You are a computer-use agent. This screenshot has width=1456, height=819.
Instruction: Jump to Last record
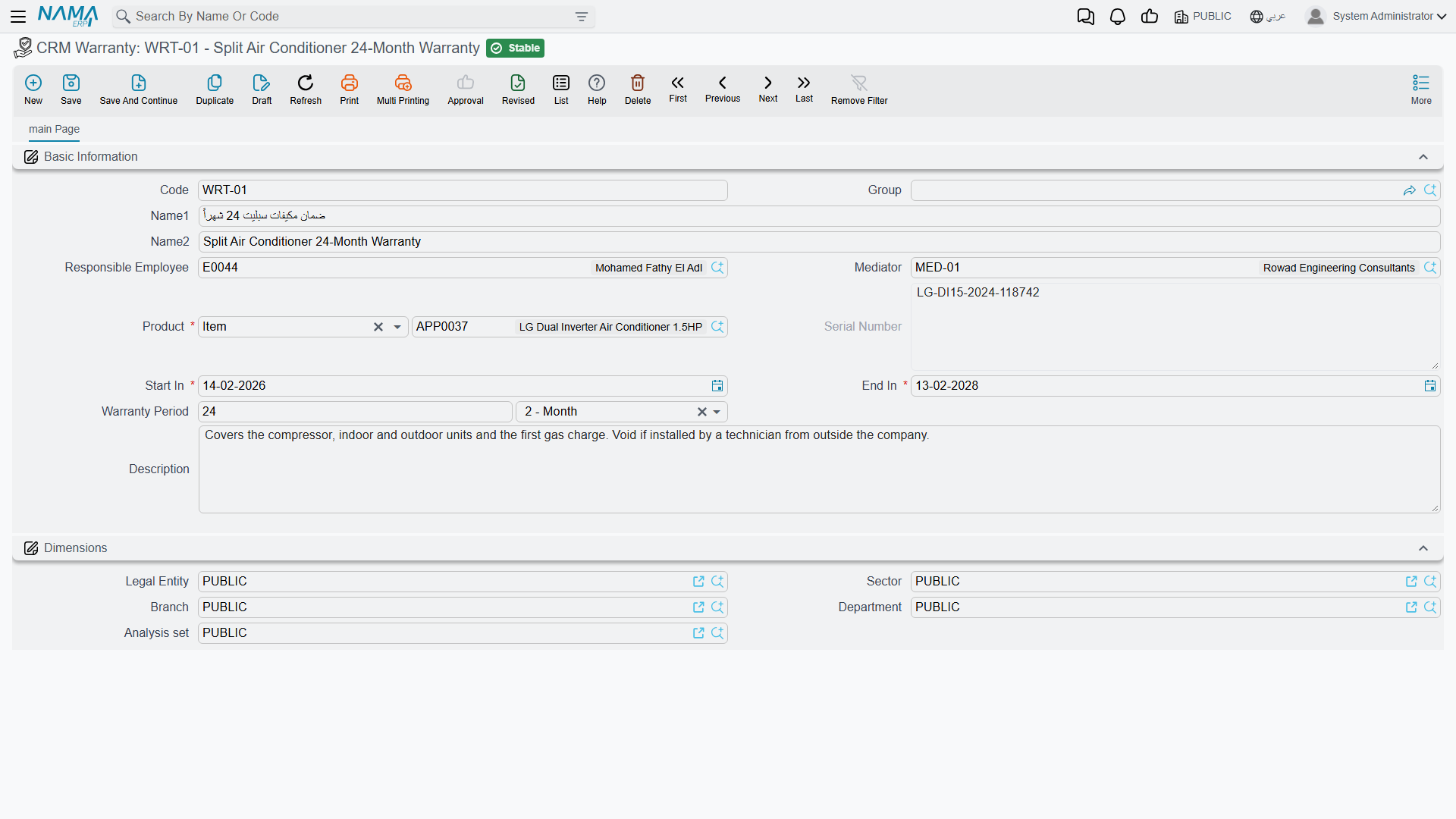click(x=804, y=89)
